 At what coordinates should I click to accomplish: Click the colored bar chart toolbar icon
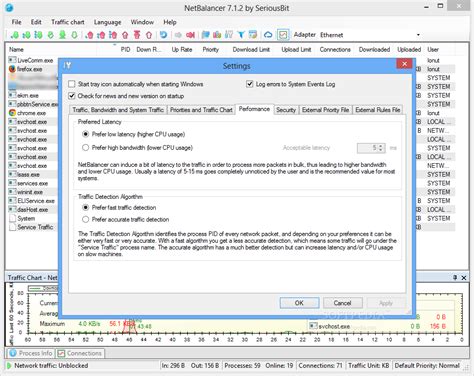tap(217, 35)
